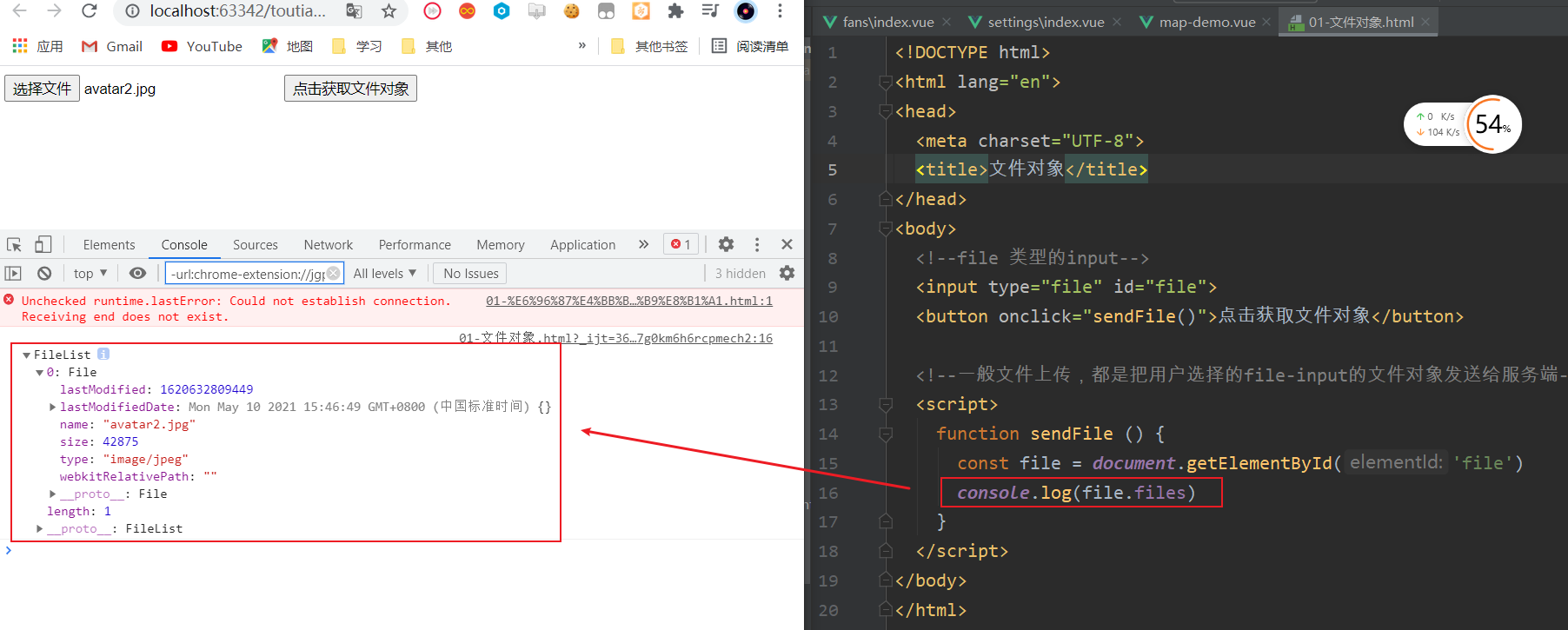Open the 阅读清单 reading list
The width and height of the screenshot is (1568, 630).
(x=749, y=46)
